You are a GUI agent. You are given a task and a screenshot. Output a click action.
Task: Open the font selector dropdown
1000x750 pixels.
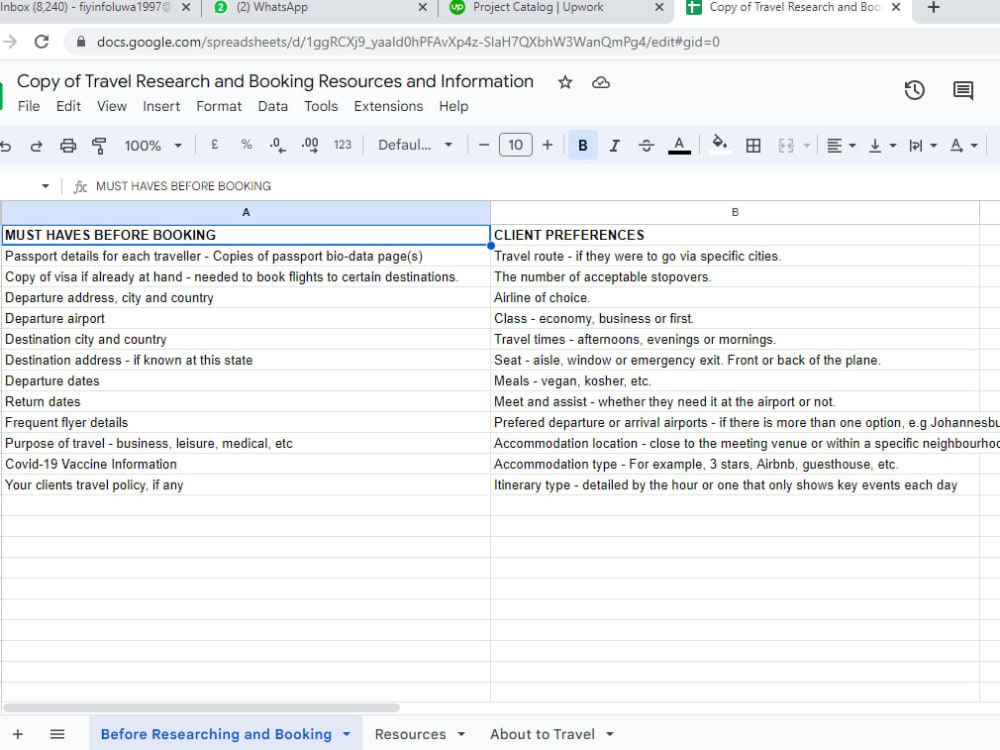(410, 145)
